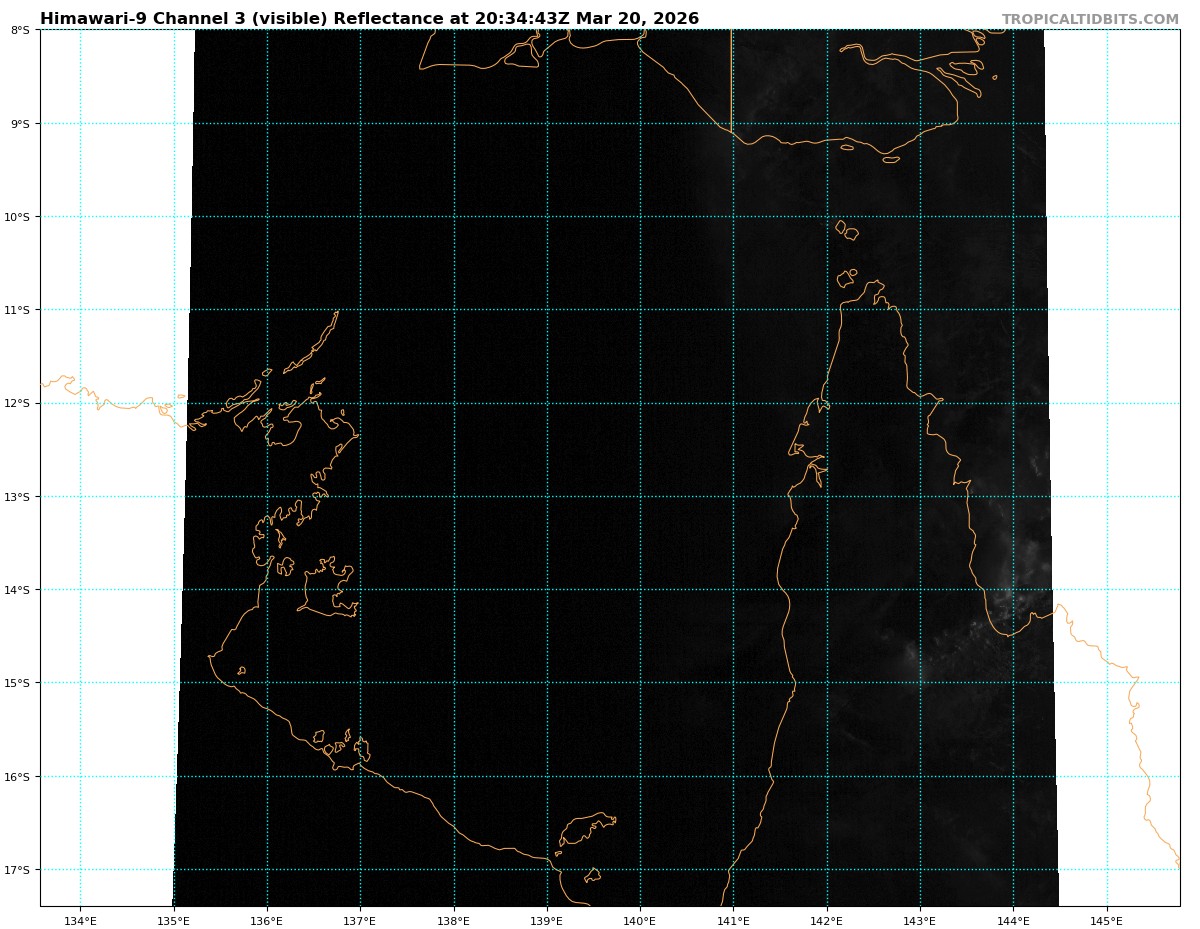The image size is (1200, 929).
Task: Select the 142°E longitude axis label
Action: [x=827, y=920]
